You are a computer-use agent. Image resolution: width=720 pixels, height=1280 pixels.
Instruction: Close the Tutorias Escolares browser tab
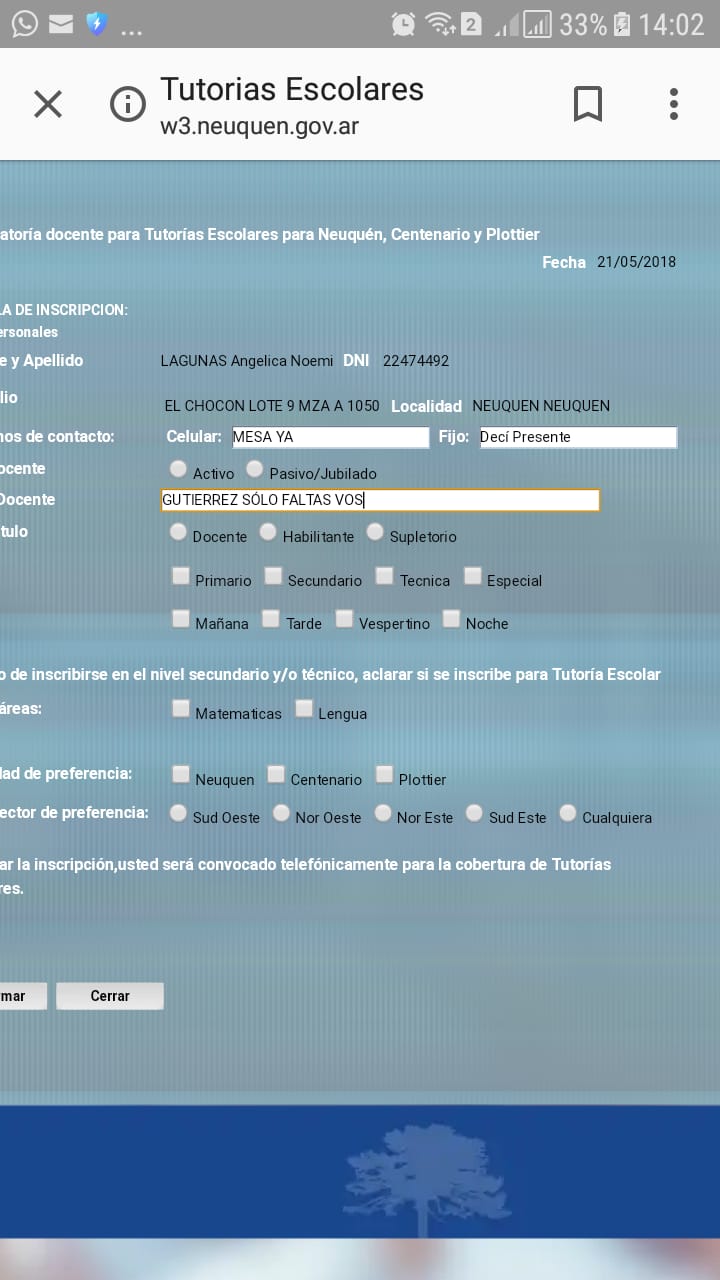tap(48, 104)
